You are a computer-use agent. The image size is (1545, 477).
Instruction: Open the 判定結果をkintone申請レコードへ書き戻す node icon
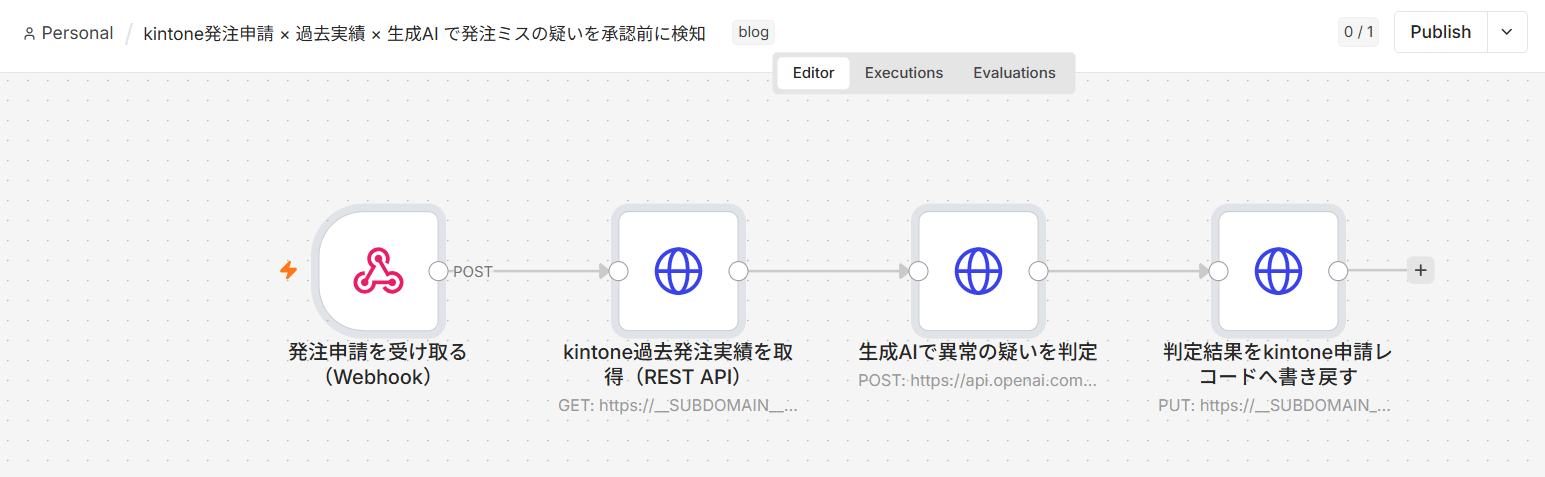(1278, 270)
